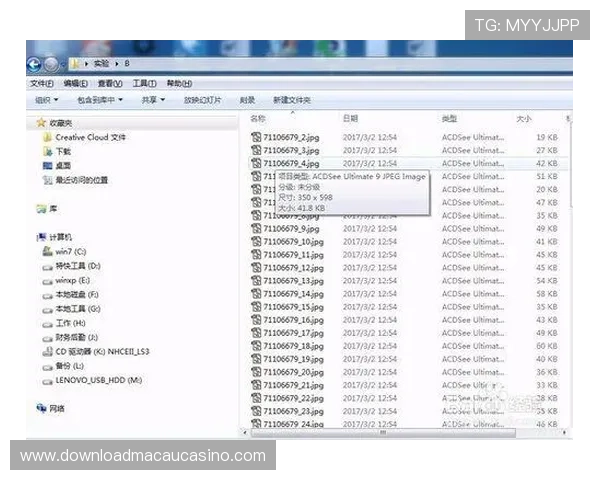
Task: Select the file 71106679_15.jpg
Action: coord(292,307)
